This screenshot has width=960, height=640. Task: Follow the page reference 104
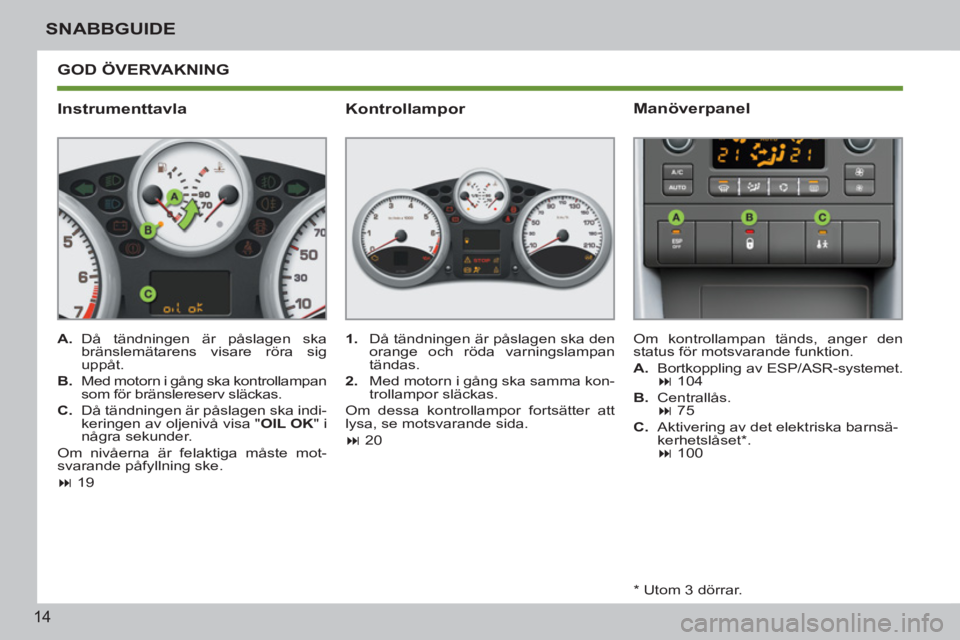click(x=690, y=381)
